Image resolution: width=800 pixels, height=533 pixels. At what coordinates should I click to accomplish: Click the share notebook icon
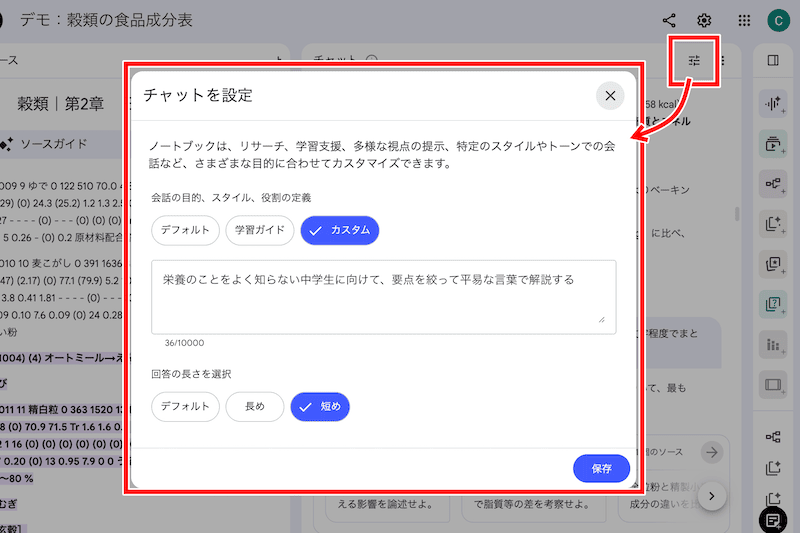point(669,20)
